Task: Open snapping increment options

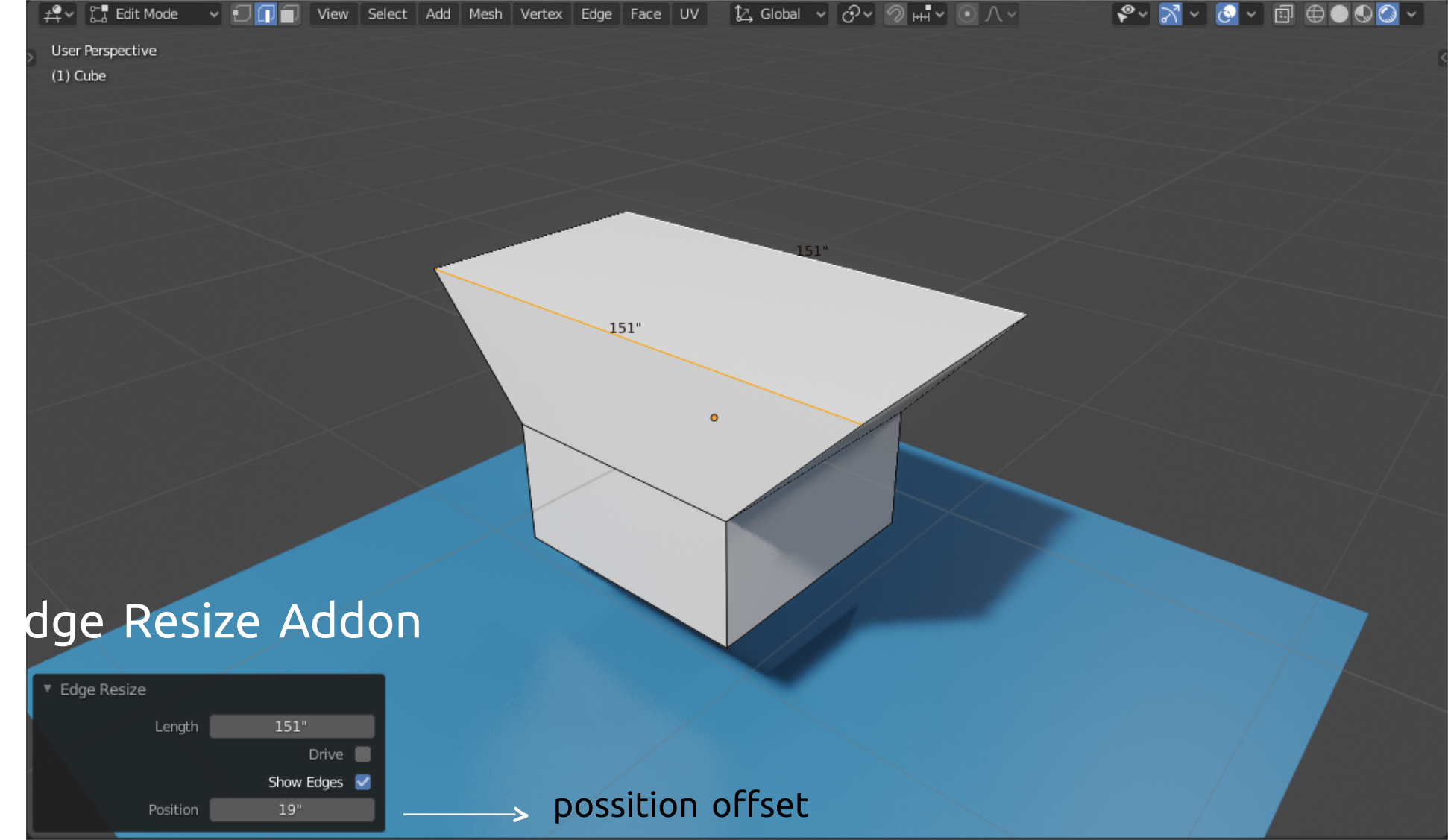Action: [928, 14]
